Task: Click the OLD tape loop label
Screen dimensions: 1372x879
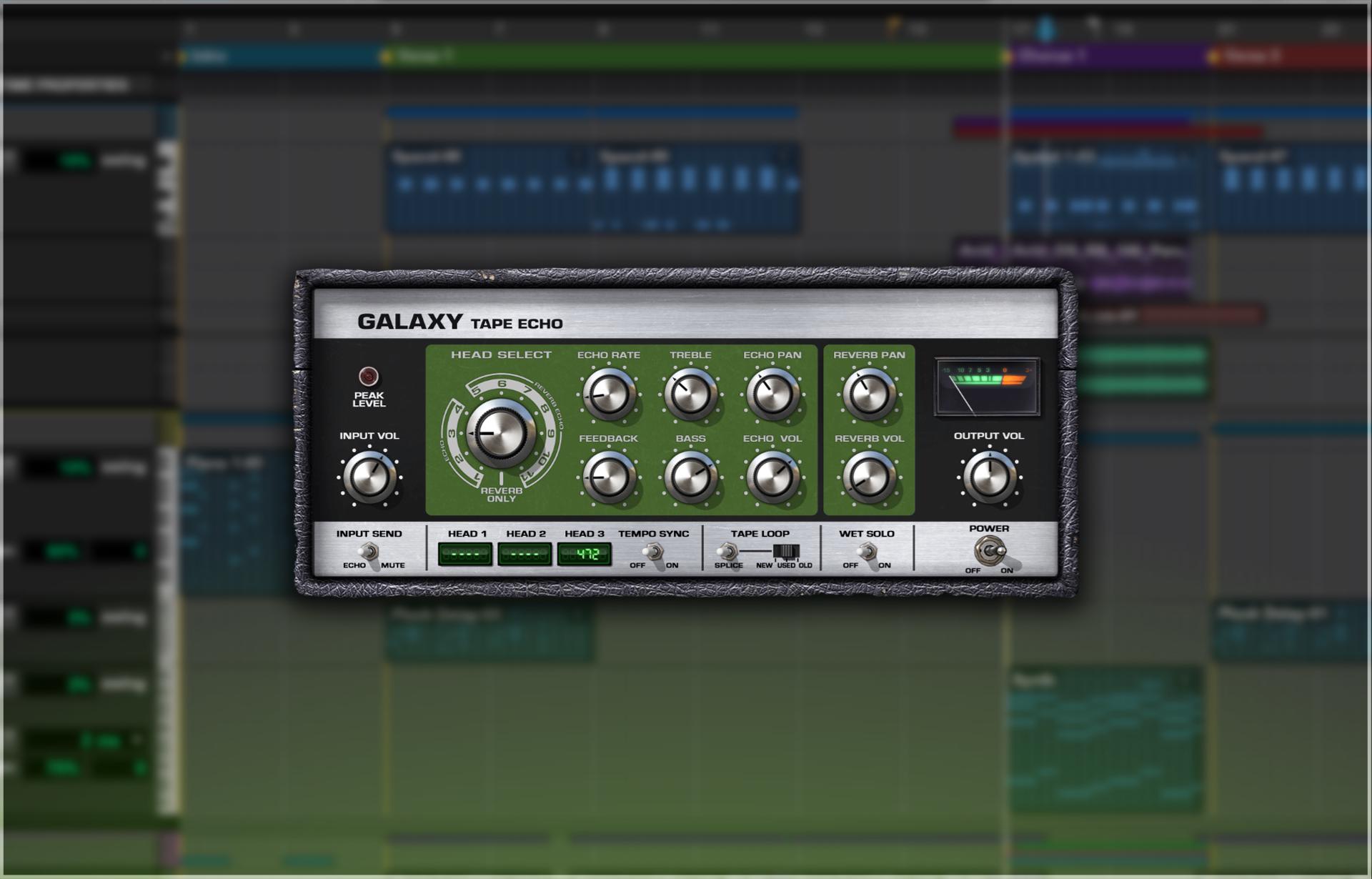Action: point(805,565)
